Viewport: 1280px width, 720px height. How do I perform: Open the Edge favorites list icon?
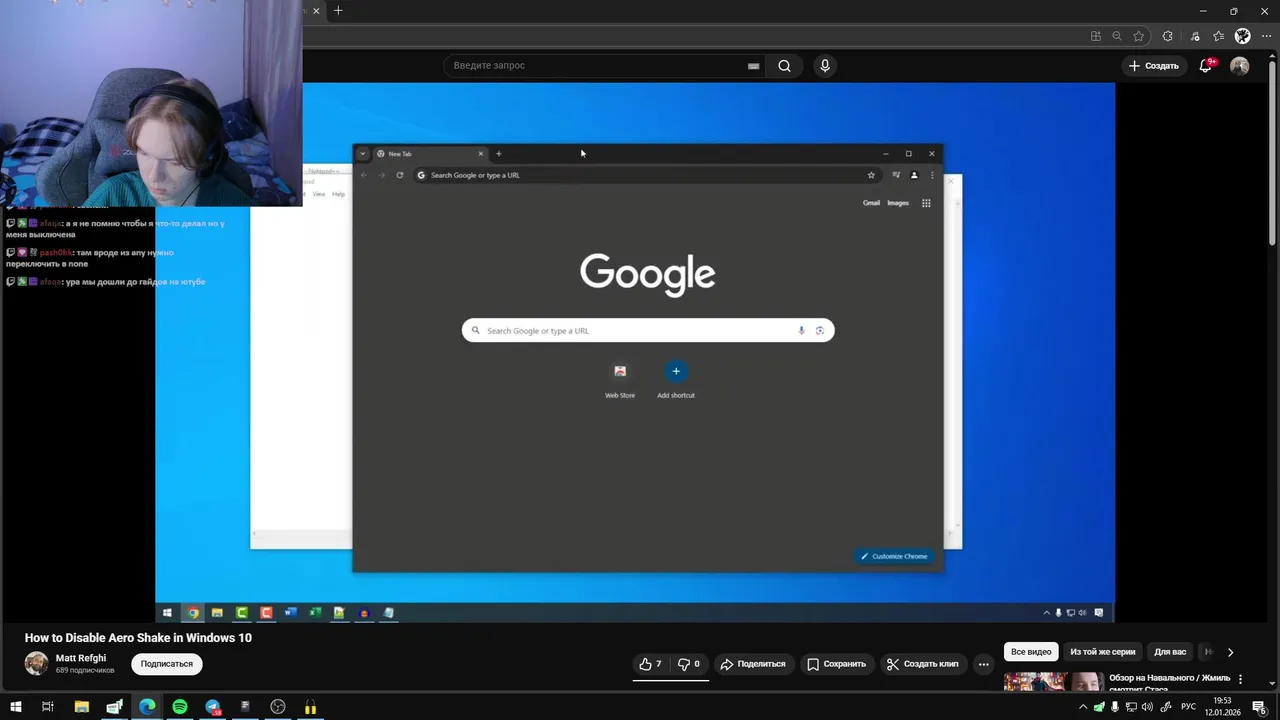tap(1218, 36)
